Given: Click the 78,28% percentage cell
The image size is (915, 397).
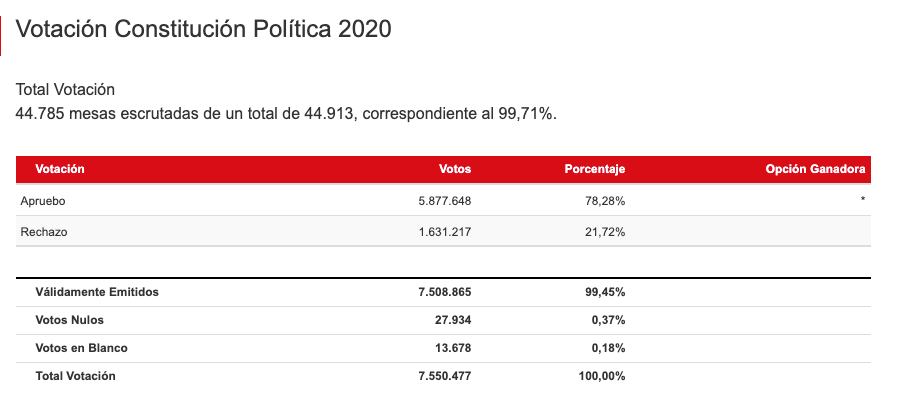Looking at the screenshot, I should tap(606, 201).
